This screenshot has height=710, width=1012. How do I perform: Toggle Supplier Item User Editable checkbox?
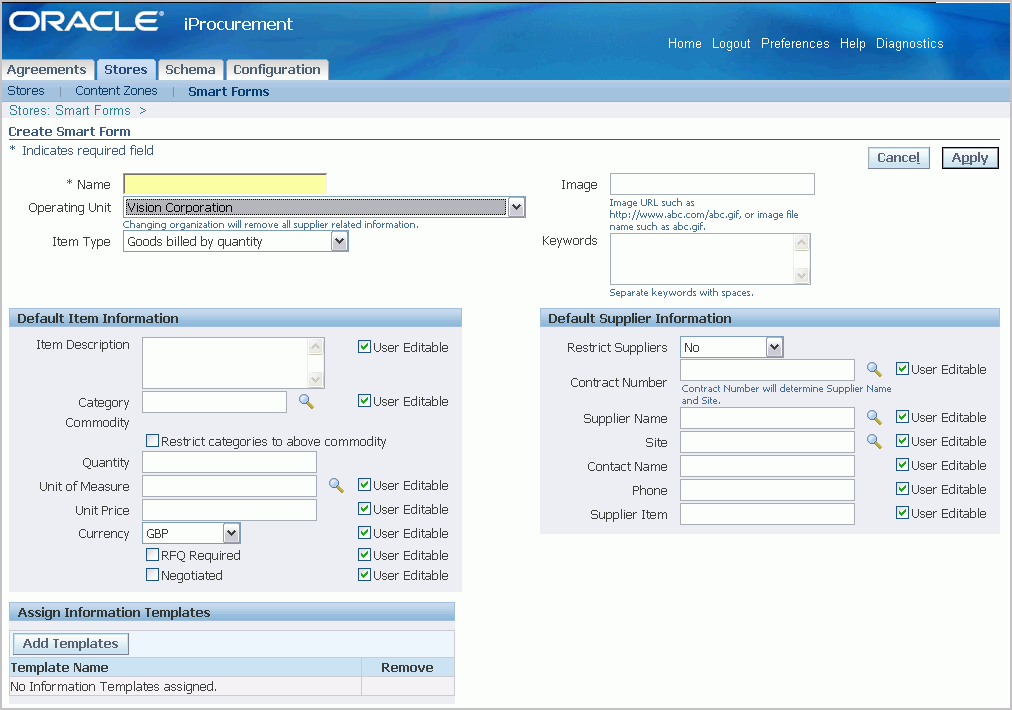click(902, 512)
